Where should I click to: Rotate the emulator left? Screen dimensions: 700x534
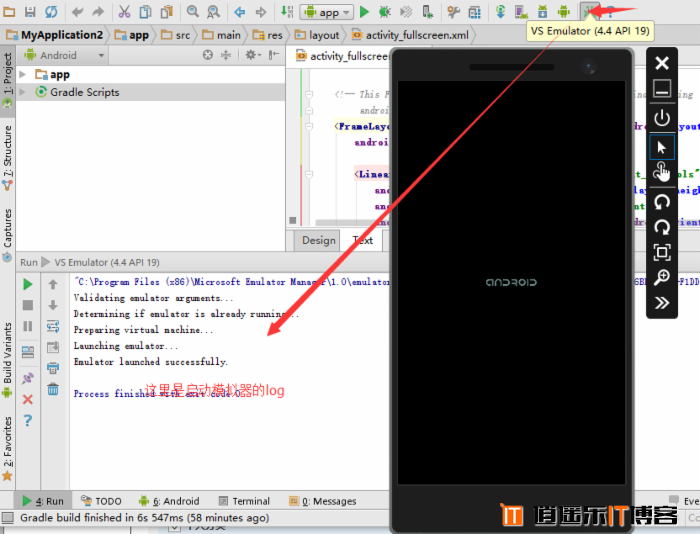point(661,201)
